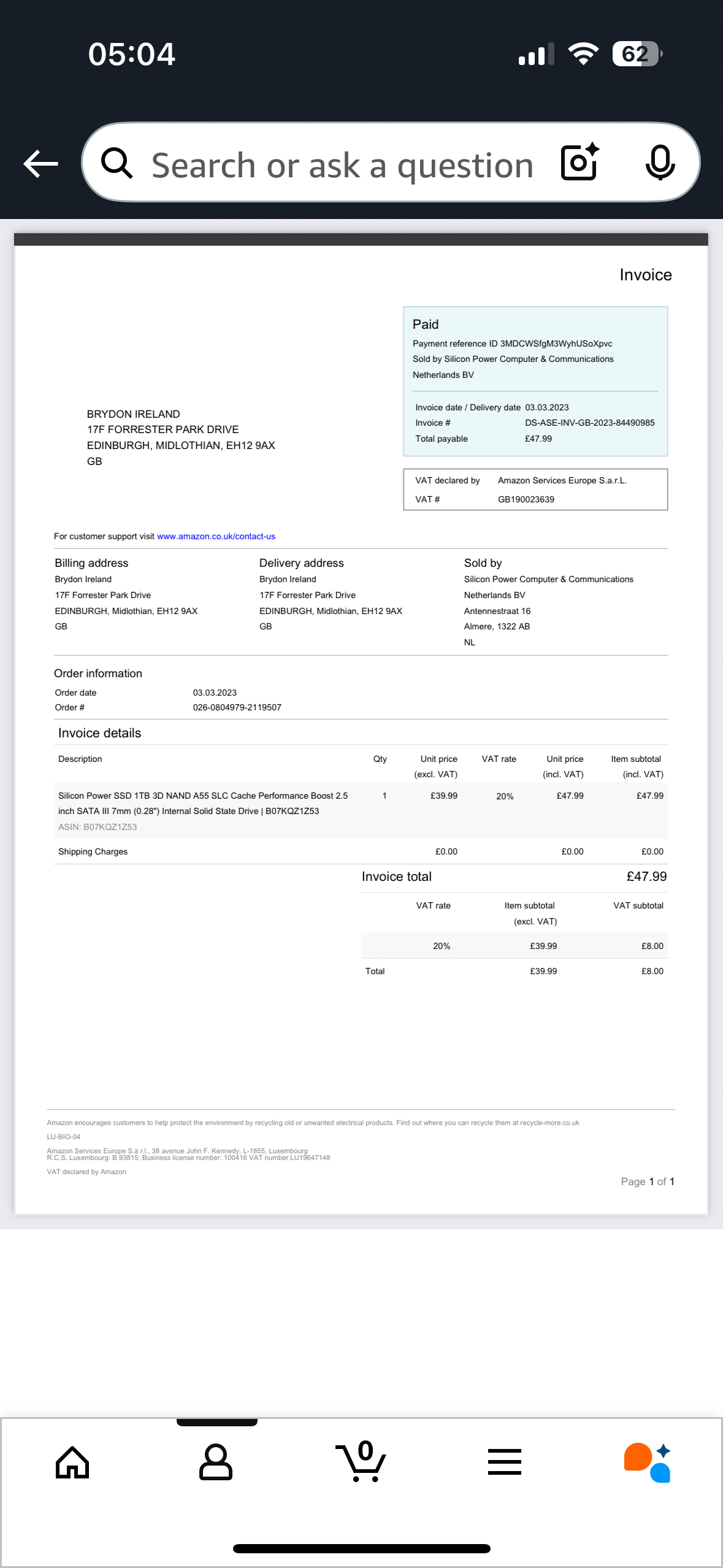Focus the 'Search or ask a question' field

coord(342,165)
